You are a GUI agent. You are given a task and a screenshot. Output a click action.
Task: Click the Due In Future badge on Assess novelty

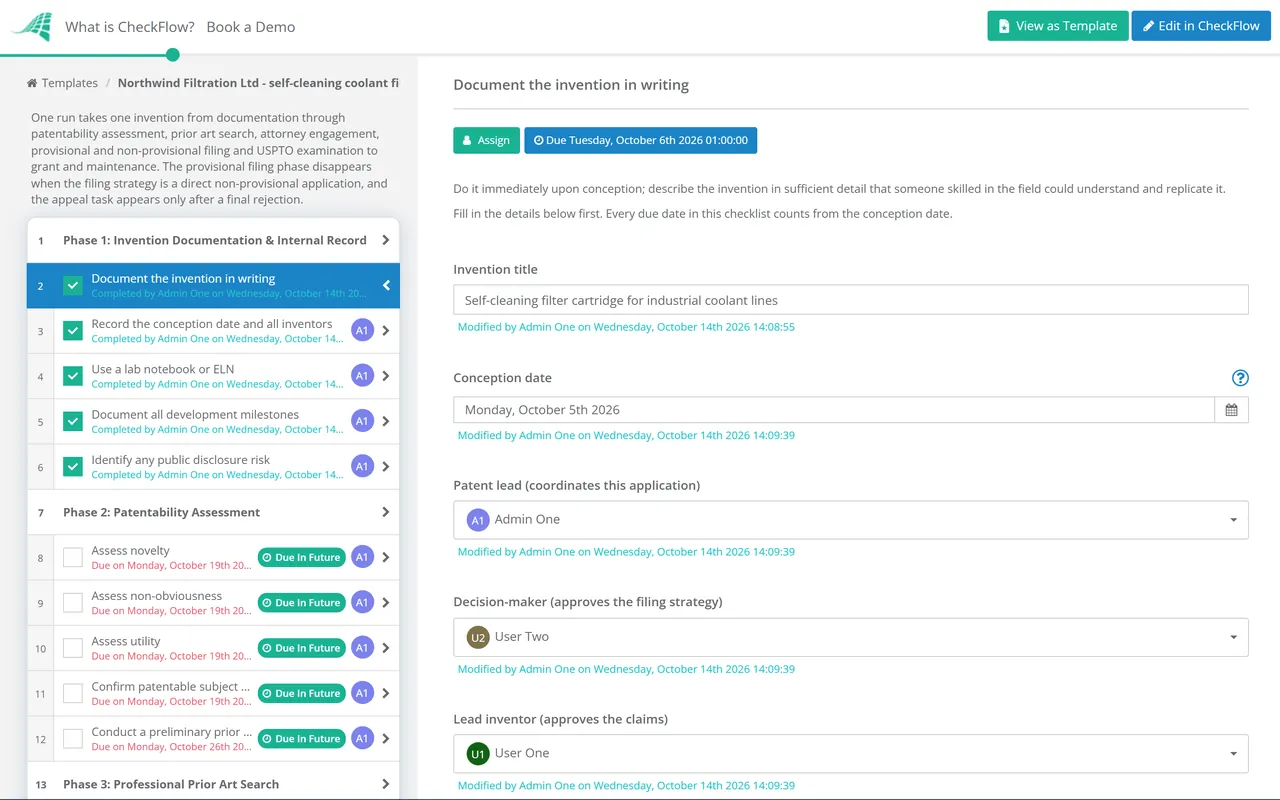pos(301,557)
